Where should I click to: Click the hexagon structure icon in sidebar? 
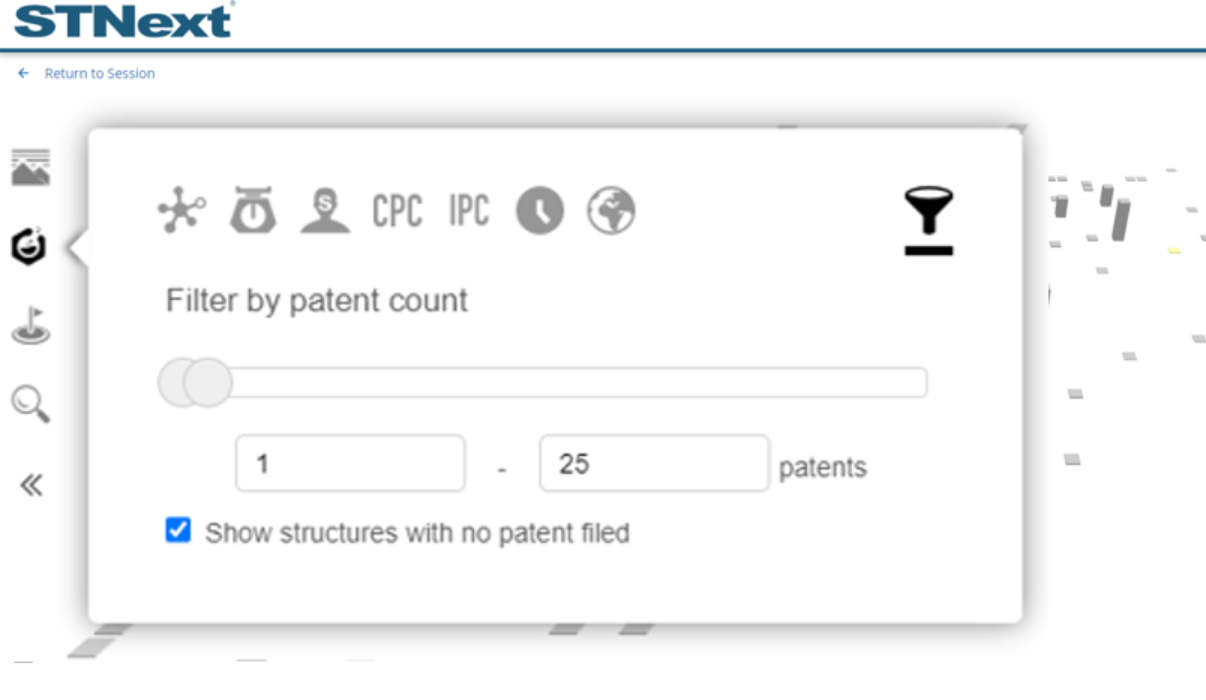pyautogui.click(x=30, y=246)
